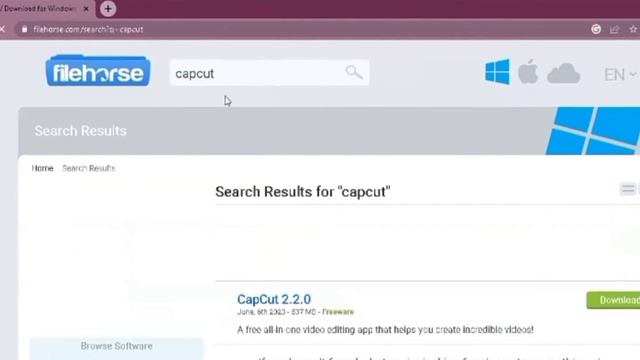Close the Download for Windows tab
640x360 pixels.
tap(86, 9)
